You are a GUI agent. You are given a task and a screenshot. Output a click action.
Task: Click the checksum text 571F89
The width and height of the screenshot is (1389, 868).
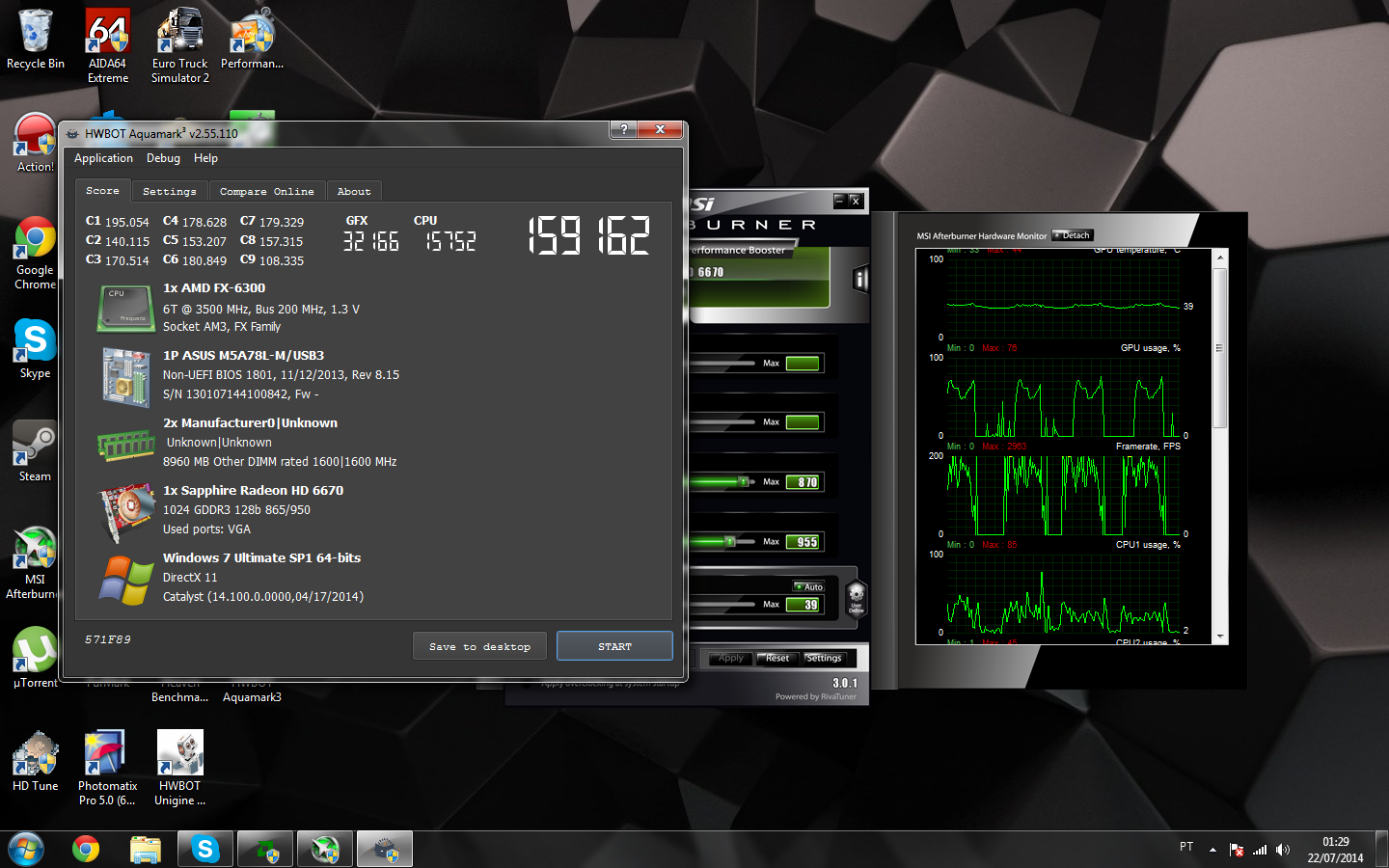108,639
